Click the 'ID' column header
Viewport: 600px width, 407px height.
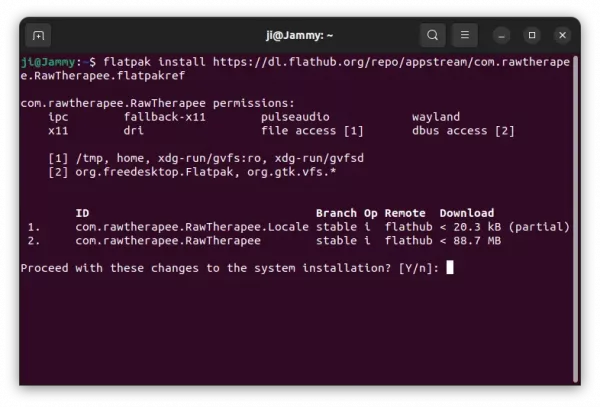(x=82, y=213)
